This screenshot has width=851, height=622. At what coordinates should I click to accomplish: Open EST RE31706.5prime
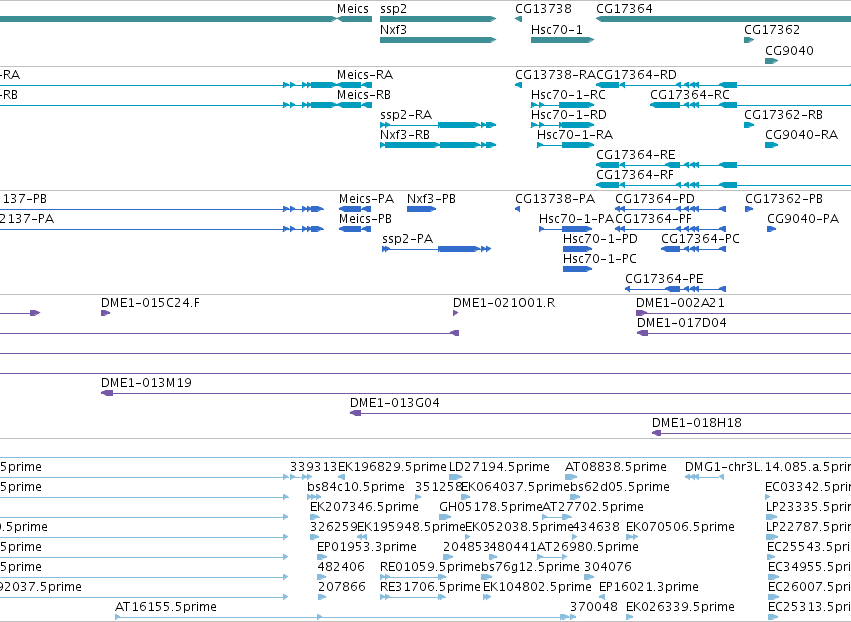[x=430, y=587]
